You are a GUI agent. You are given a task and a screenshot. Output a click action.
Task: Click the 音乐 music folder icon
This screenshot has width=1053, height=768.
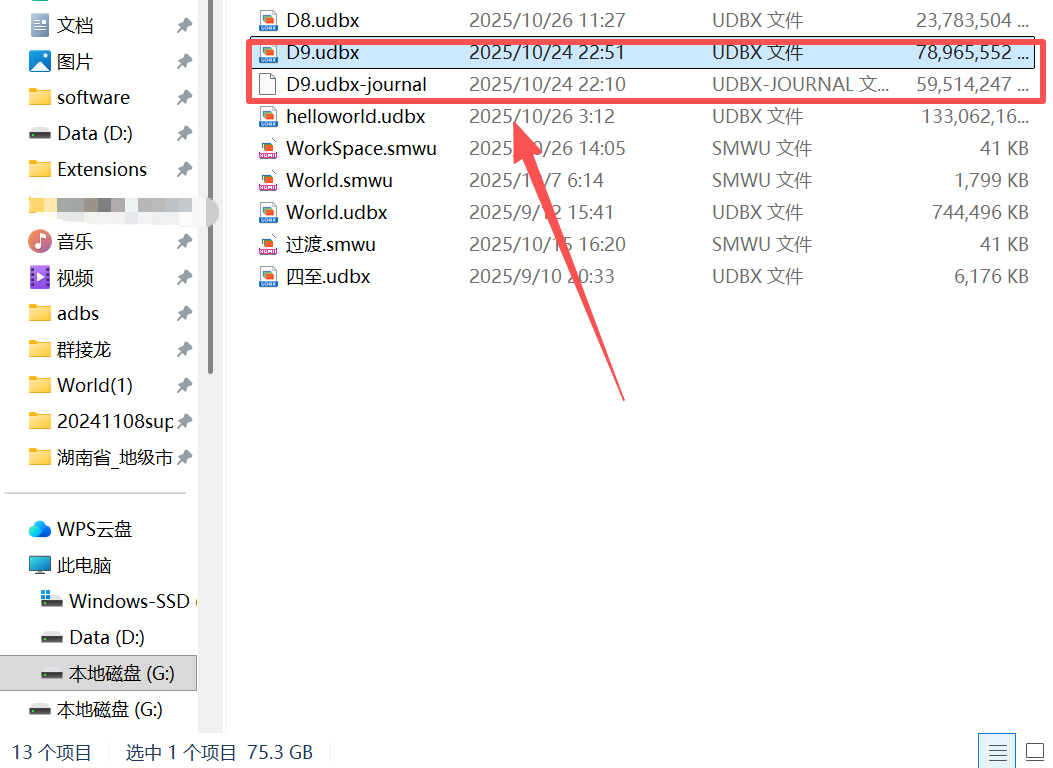coord(40,241)
